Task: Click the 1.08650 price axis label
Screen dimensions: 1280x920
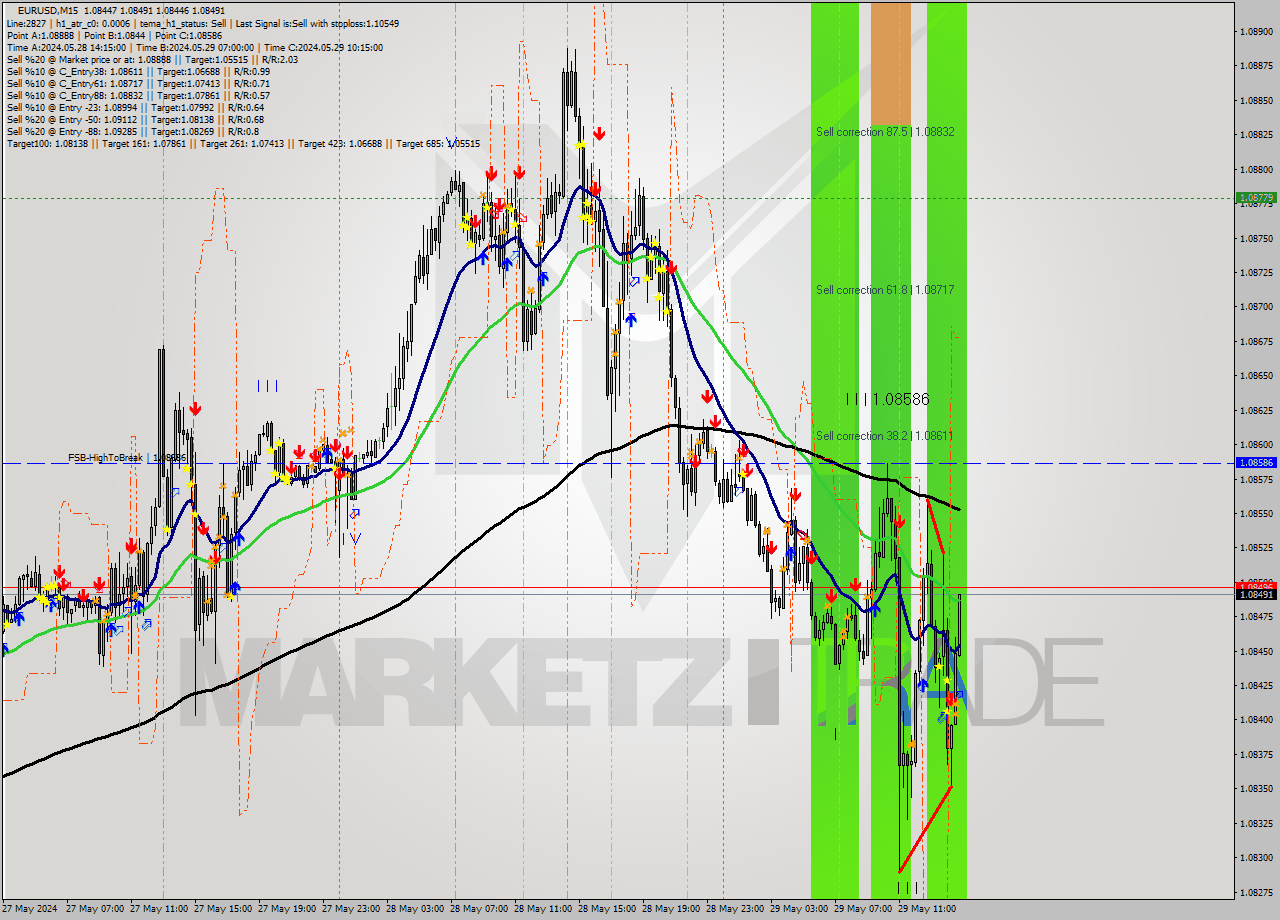Action: click(x=1256, y=376)
